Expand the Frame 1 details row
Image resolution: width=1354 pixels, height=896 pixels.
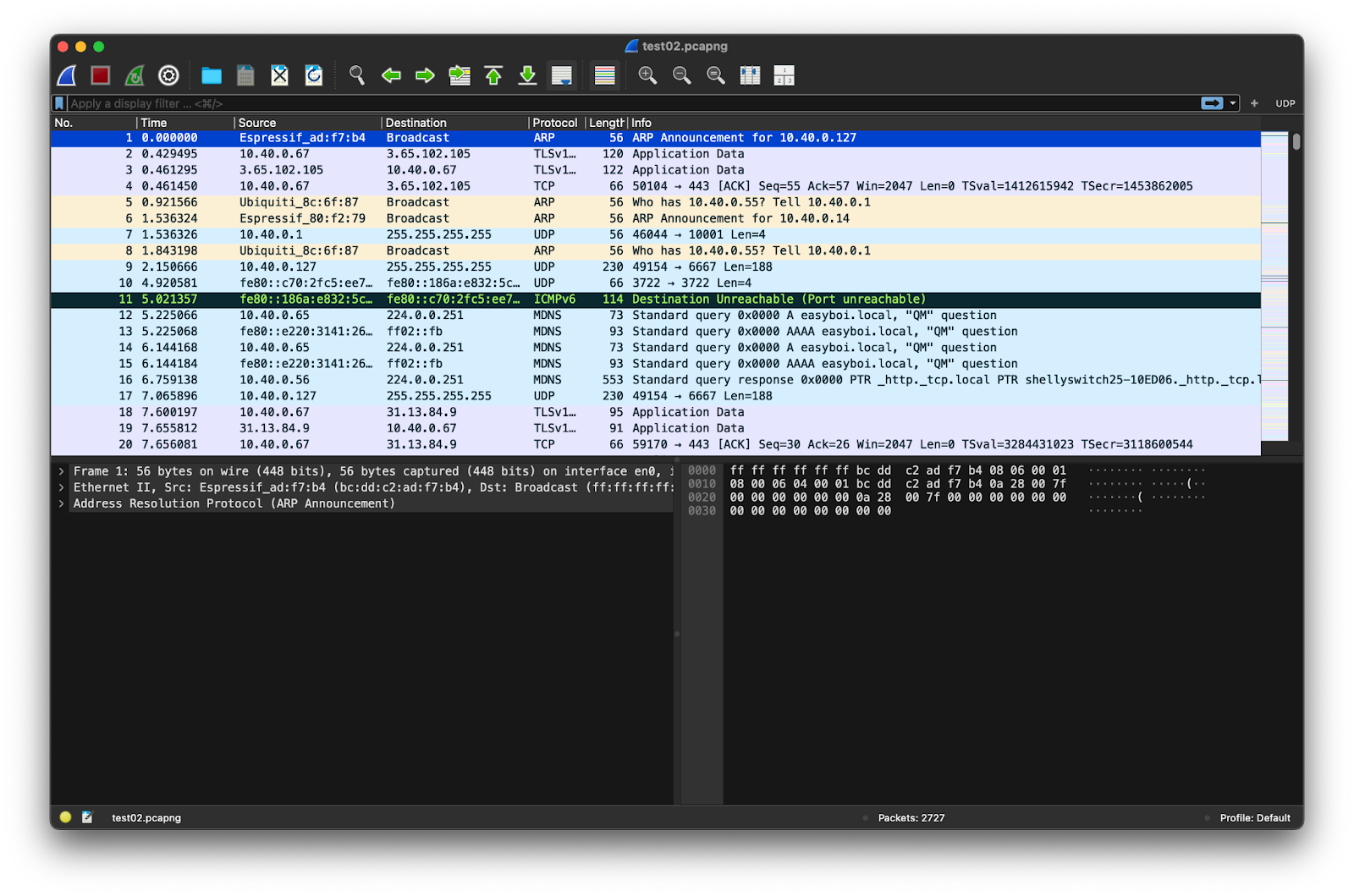point(61,471)
